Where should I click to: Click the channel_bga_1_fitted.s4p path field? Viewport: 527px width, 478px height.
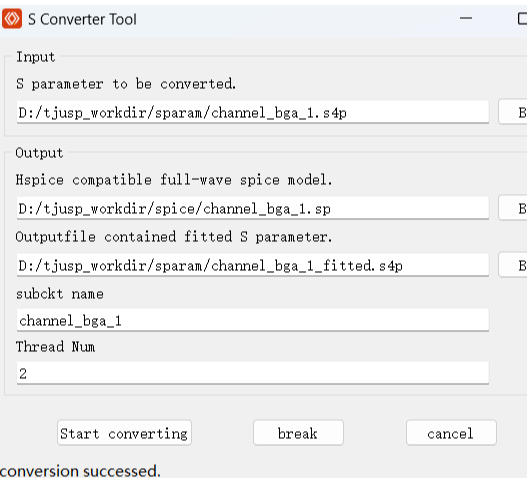pyautogui.click(x=253, y=266)
